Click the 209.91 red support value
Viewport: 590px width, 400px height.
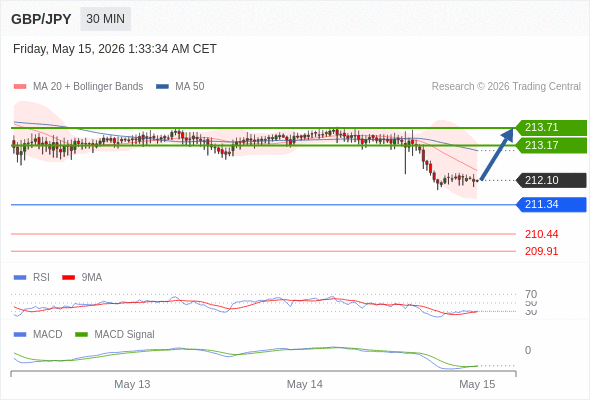tap(541, 251)
